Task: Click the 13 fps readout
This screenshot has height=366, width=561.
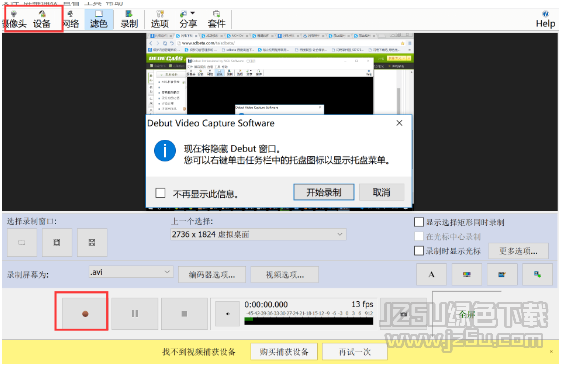Action: click(x=362, y=304)
